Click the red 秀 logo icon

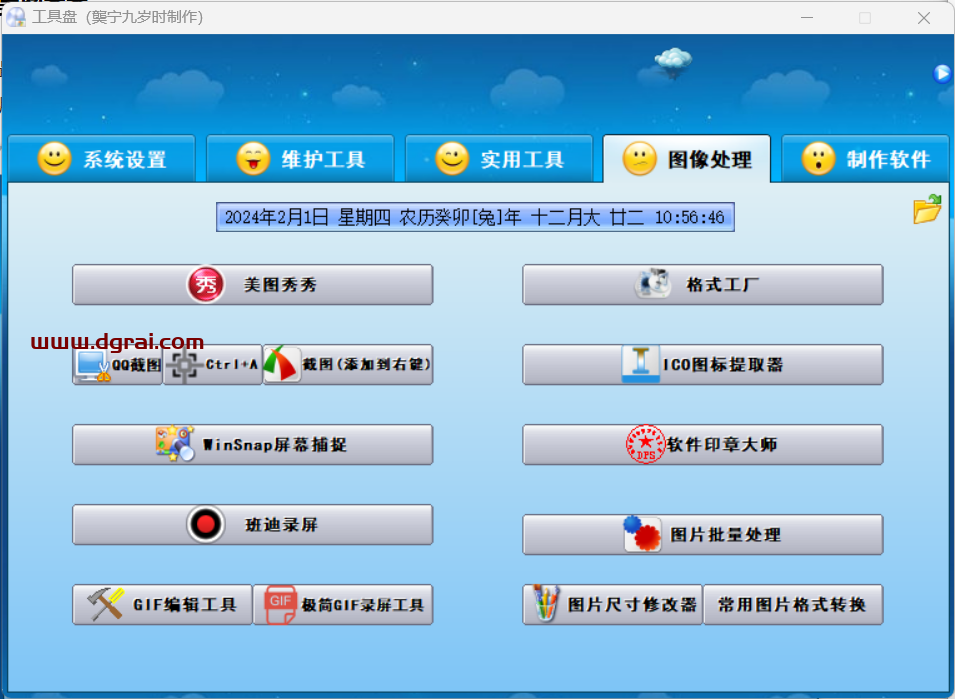click(206, 284)
